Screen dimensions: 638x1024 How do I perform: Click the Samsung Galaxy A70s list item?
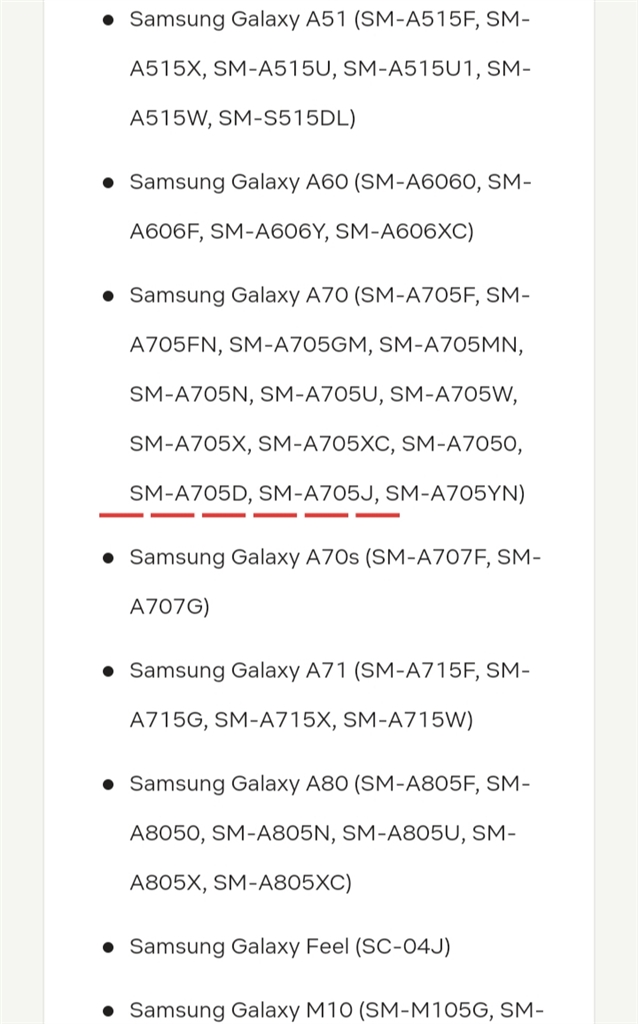(244, 557)
